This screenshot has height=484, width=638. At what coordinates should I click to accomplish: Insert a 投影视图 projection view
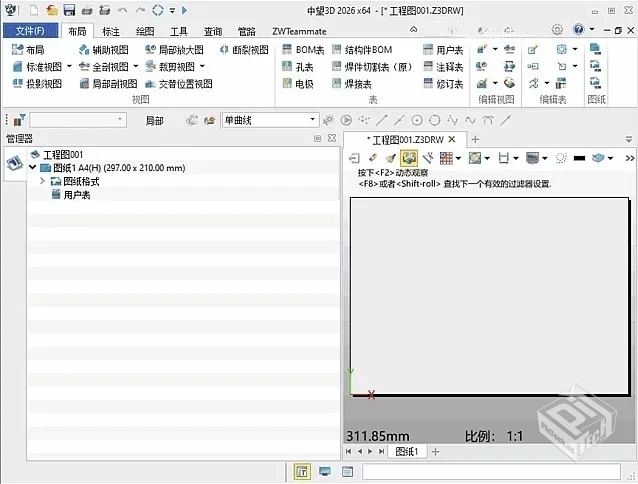[37, 84]
